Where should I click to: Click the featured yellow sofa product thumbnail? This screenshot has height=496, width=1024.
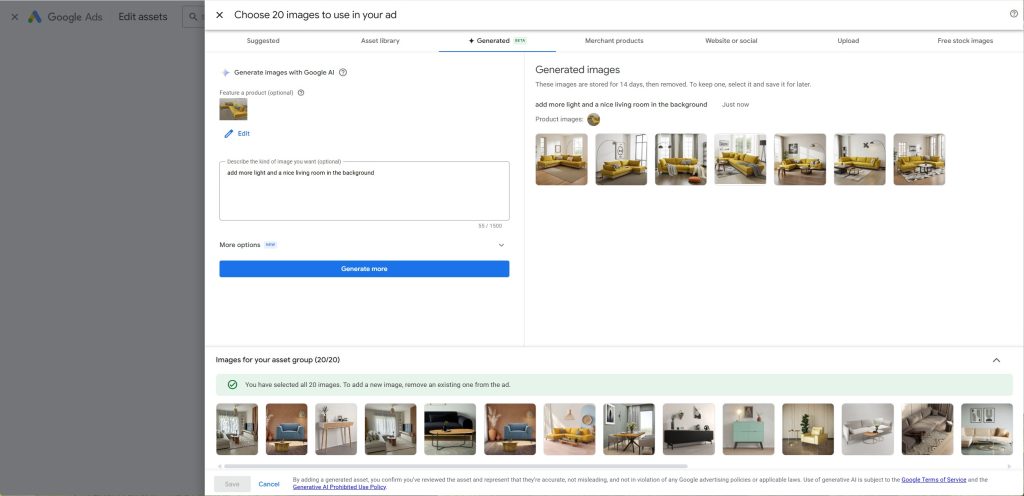233,110
